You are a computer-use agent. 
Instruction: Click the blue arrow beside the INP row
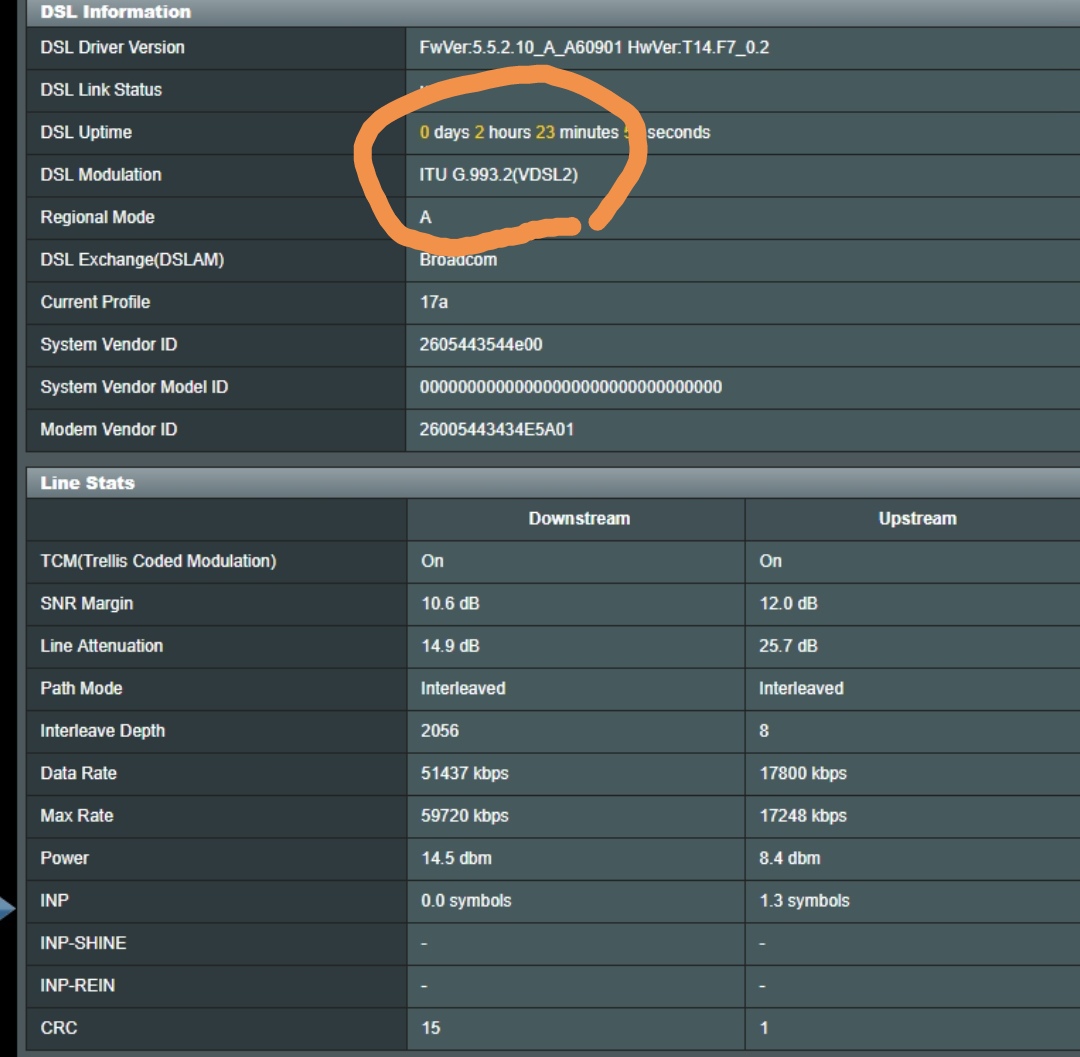pos(7,909)
